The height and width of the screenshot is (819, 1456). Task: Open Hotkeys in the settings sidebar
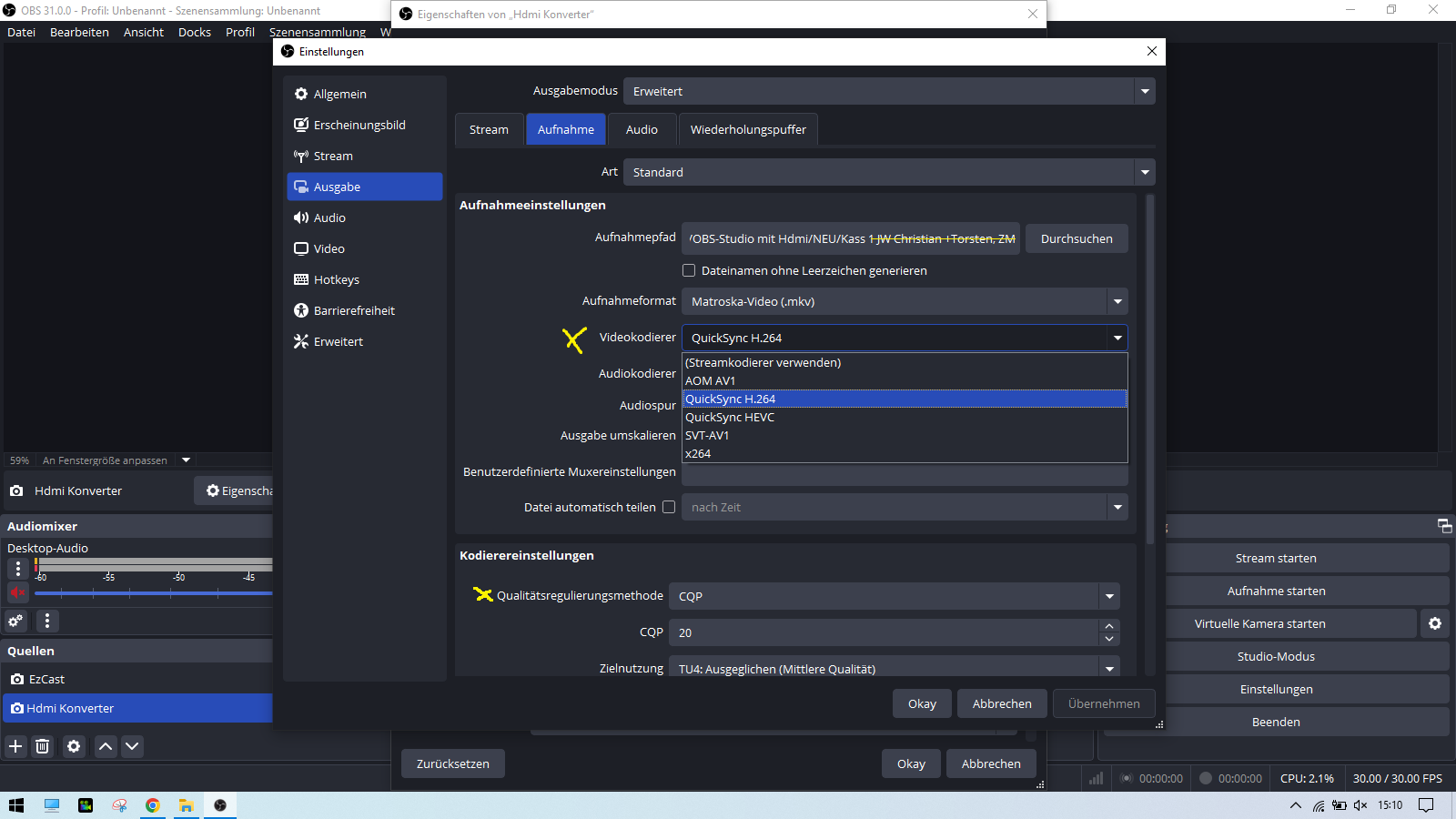(365, 279)
